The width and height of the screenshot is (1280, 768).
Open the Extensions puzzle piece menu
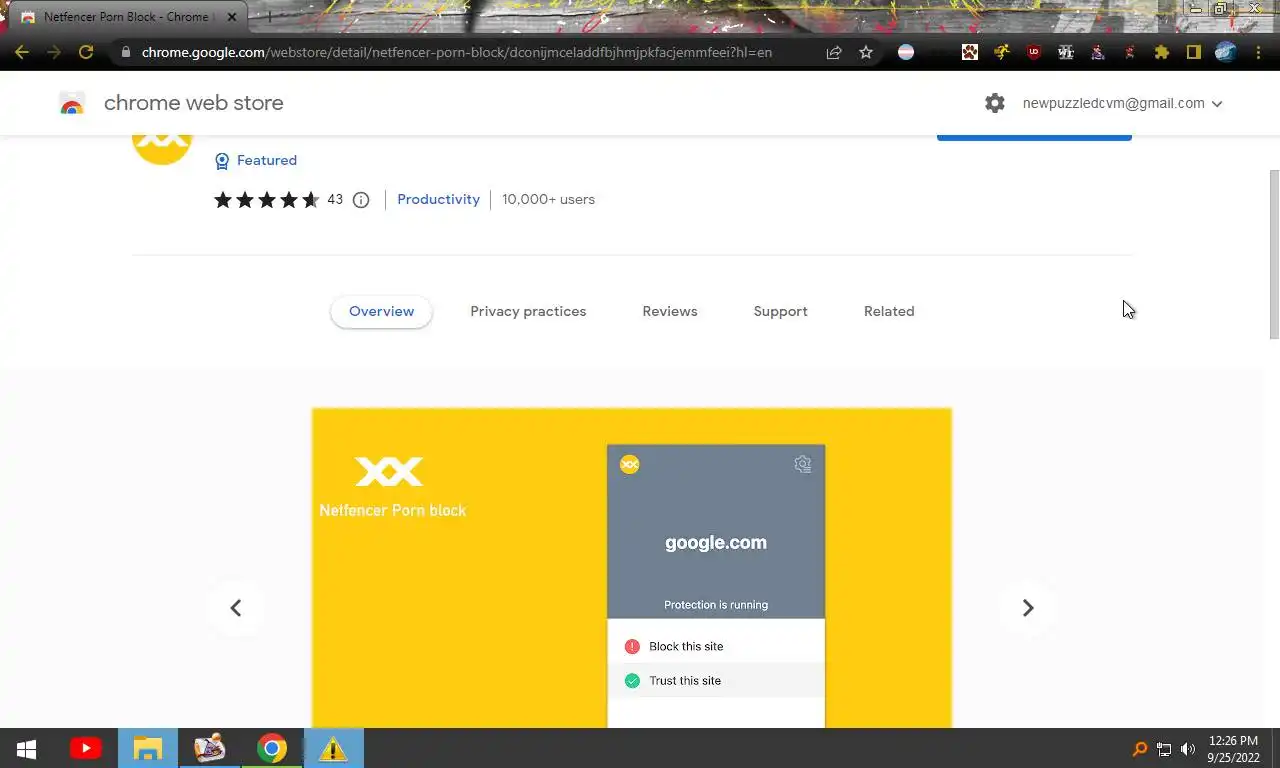(1162, 52)
